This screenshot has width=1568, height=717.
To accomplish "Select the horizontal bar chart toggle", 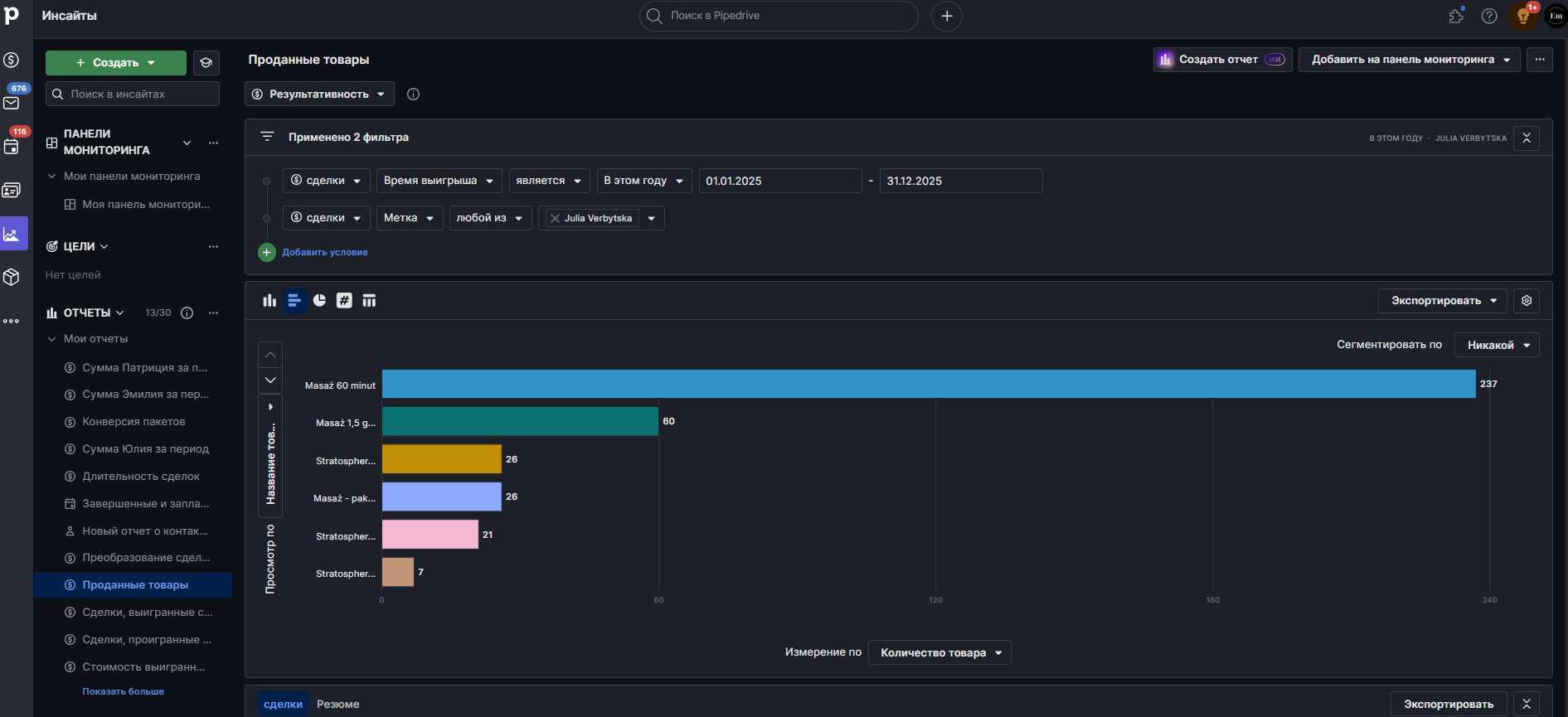I will pos(294,300).
